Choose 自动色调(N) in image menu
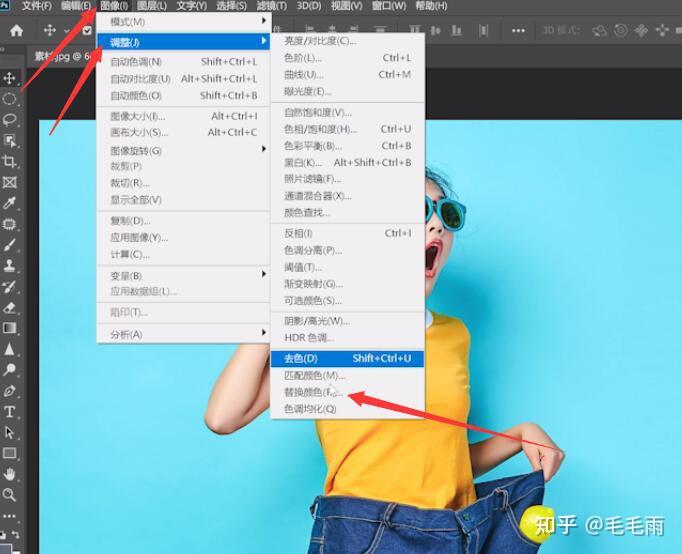This screenshot has width=682, height=554. point(184,62)
